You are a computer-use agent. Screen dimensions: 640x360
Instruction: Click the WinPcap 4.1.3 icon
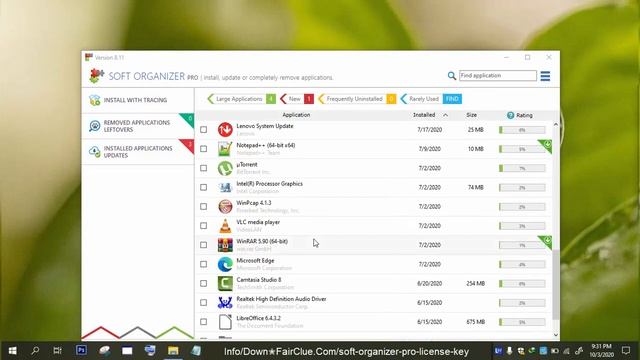[x=225, y=207]
